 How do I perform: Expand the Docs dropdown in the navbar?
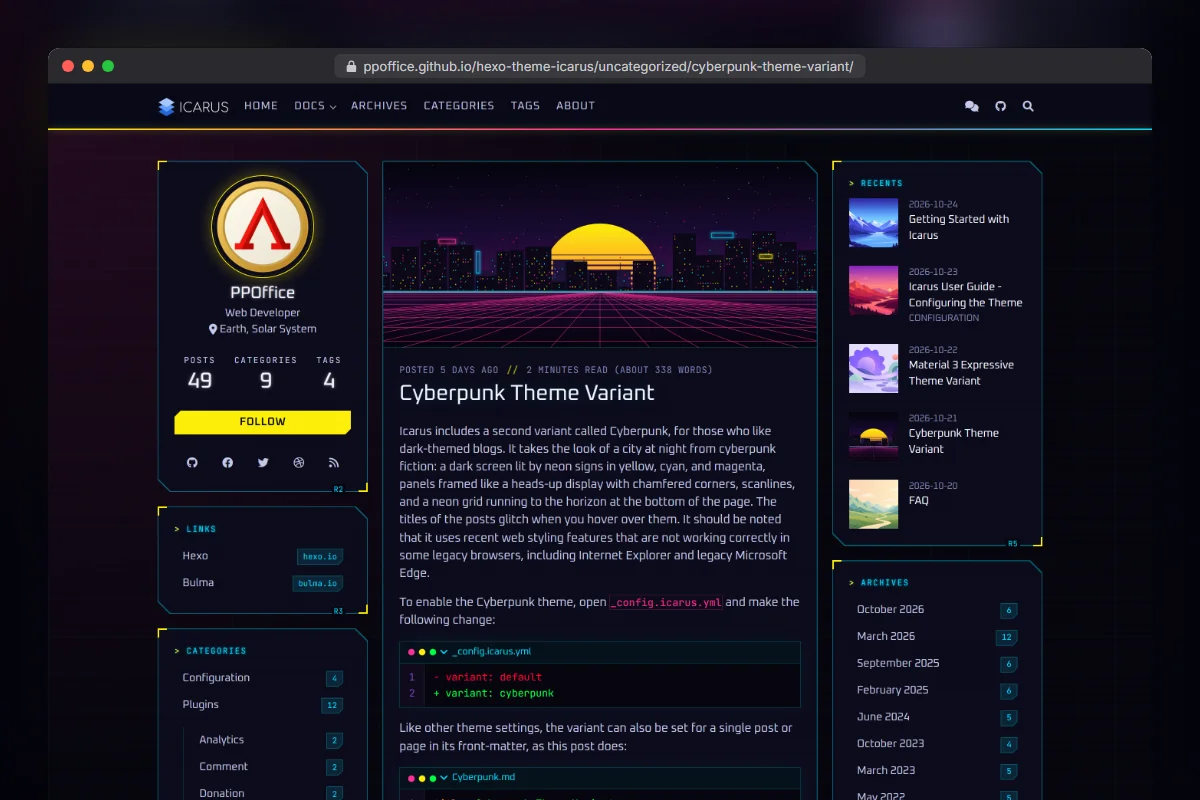(x=315, y=106)
